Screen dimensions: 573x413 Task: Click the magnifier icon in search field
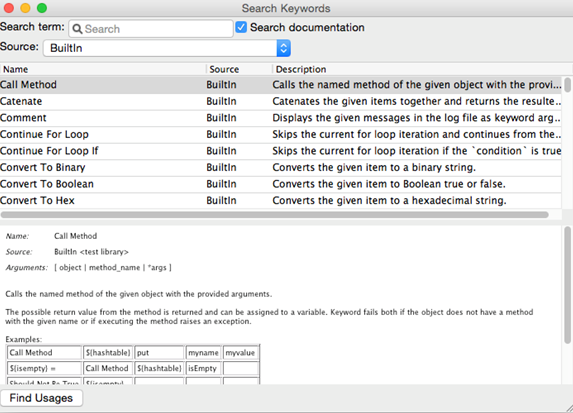pos(77,29)
